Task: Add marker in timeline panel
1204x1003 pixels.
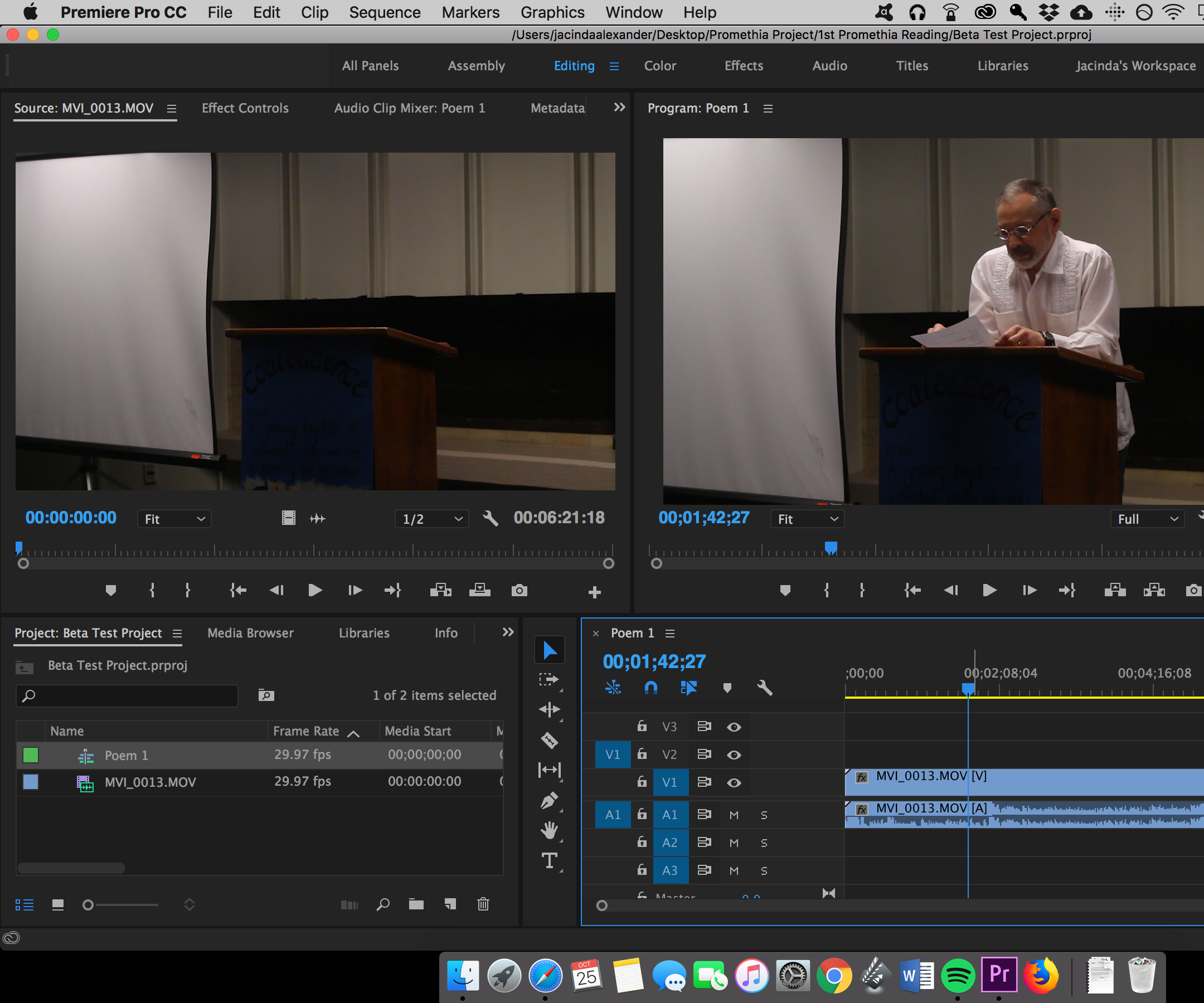Action: (x=727, y=688)
